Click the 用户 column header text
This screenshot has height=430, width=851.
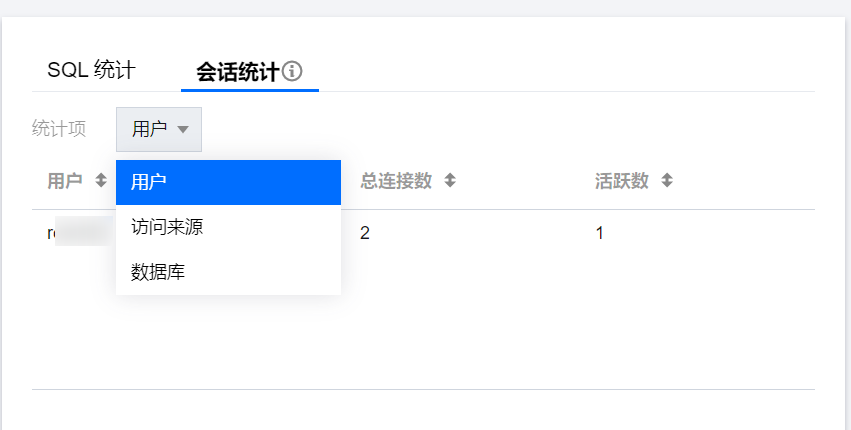[x=65, y=181]
